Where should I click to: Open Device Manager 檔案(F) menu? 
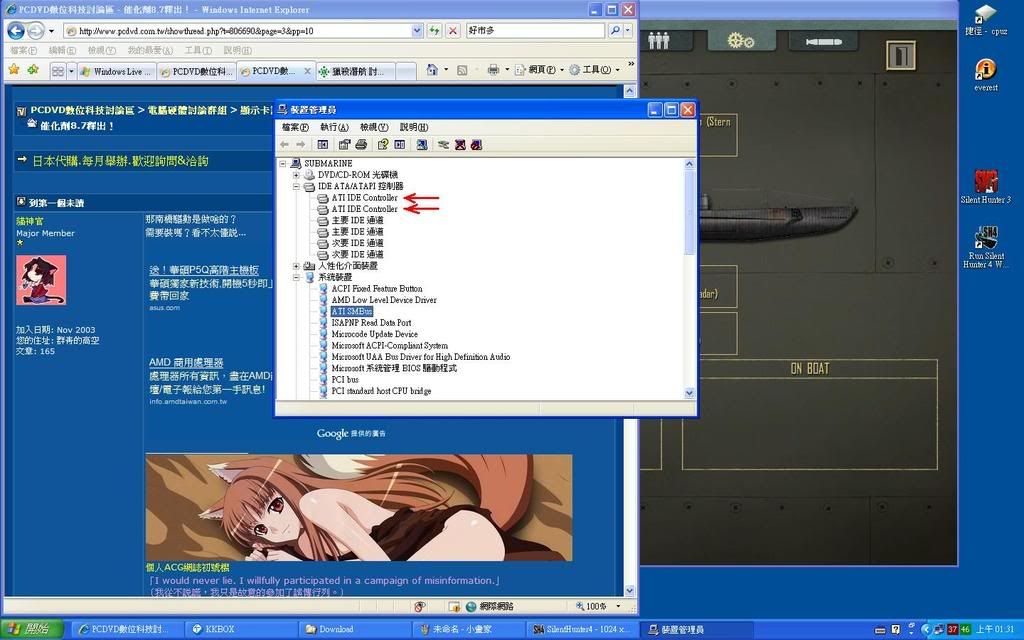coord(295,127)
